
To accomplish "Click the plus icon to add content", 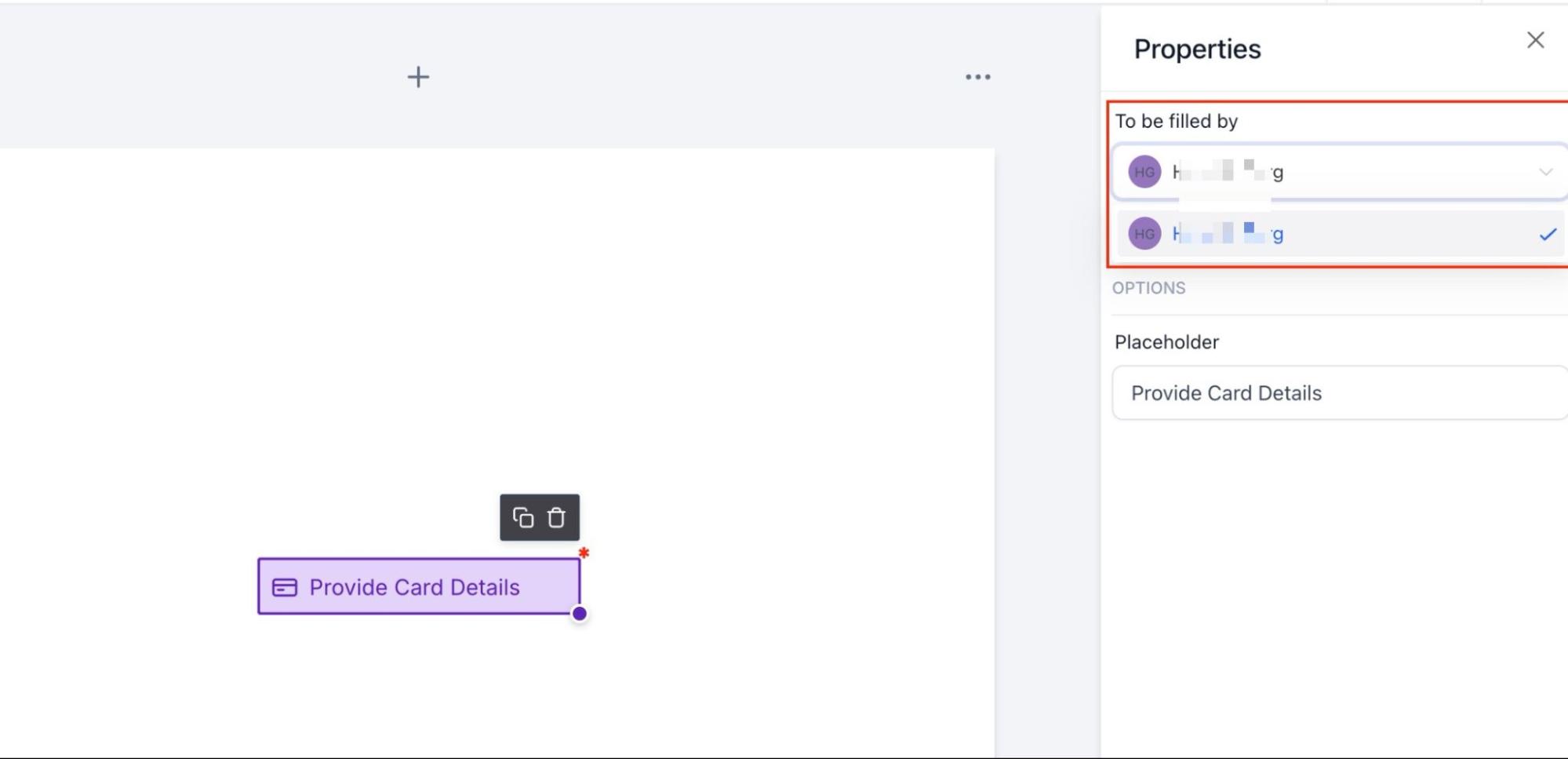I will pyautogui.click(x=418, y=77).
